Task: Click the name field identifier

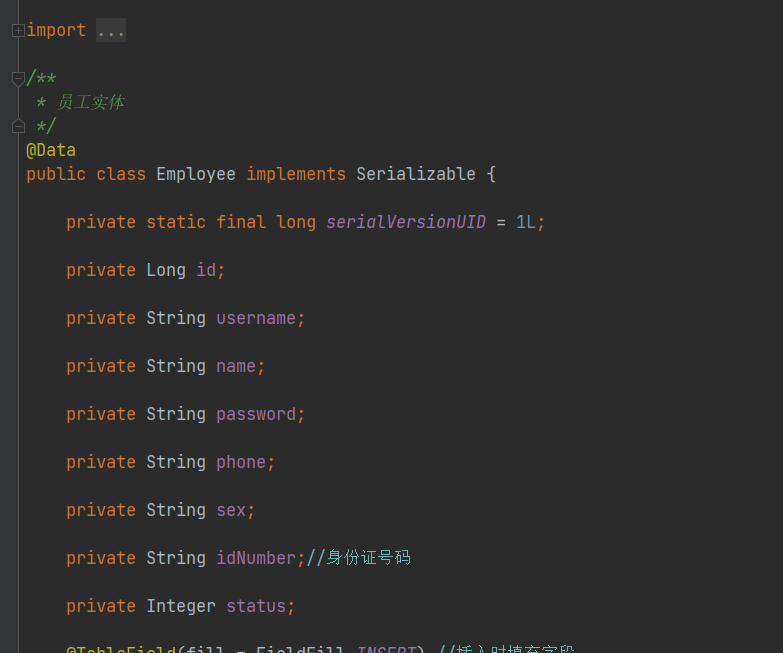Action: pos(236,366)
